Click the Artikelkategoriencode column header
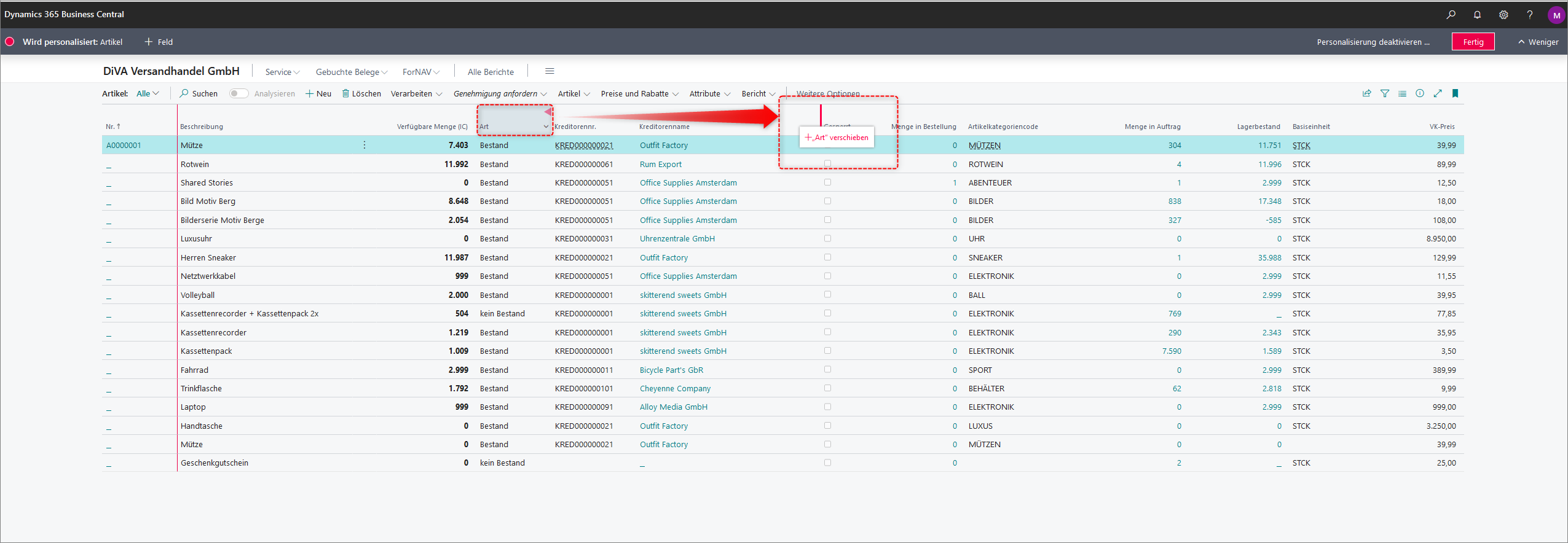The width and height of the screenshot is (1568, 543). (x=1003, y=127)
